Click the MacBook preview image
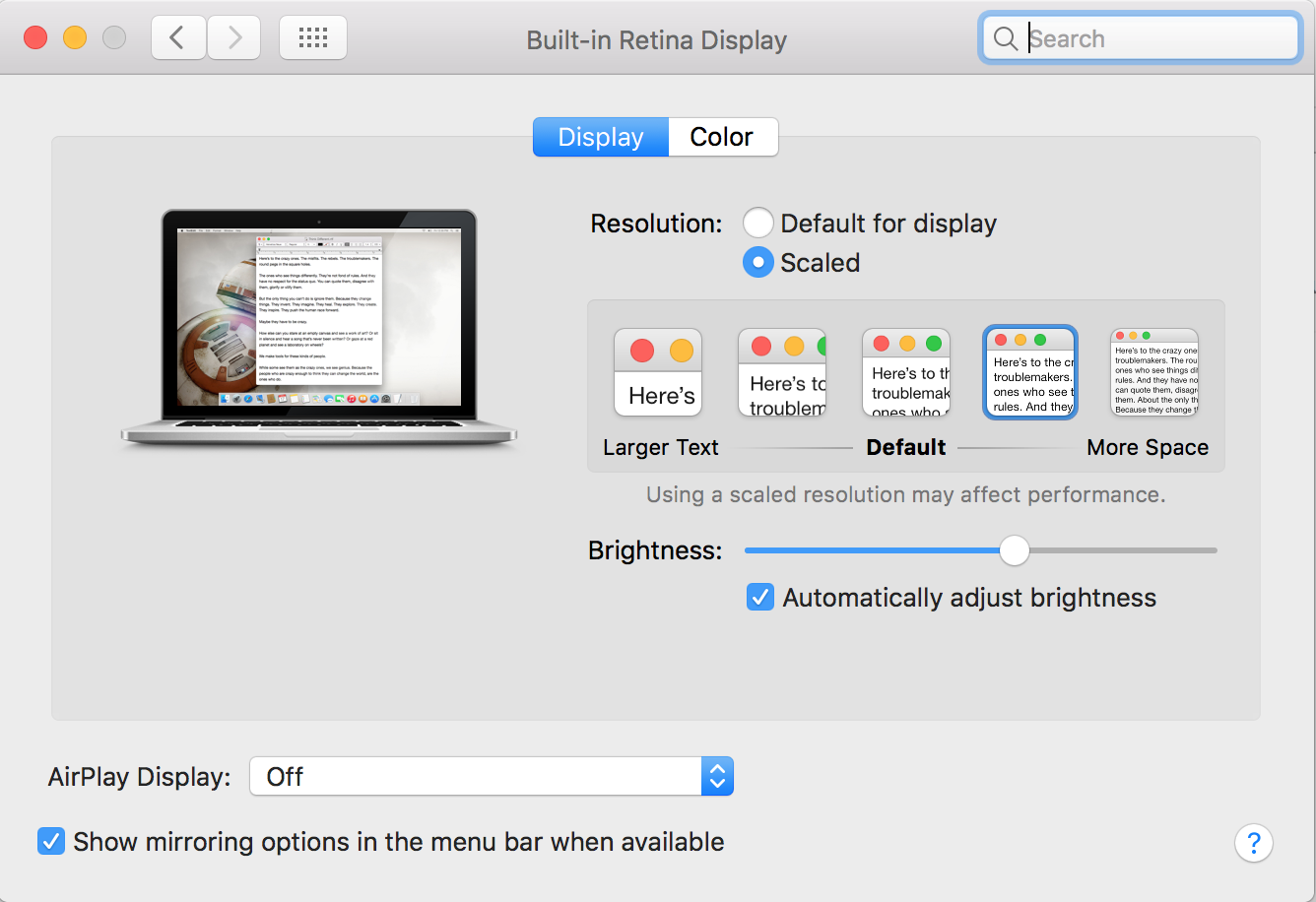Image resolution: width=1316 pixels, height=902 pixels. pyautogui.click(x=319, y=330)
